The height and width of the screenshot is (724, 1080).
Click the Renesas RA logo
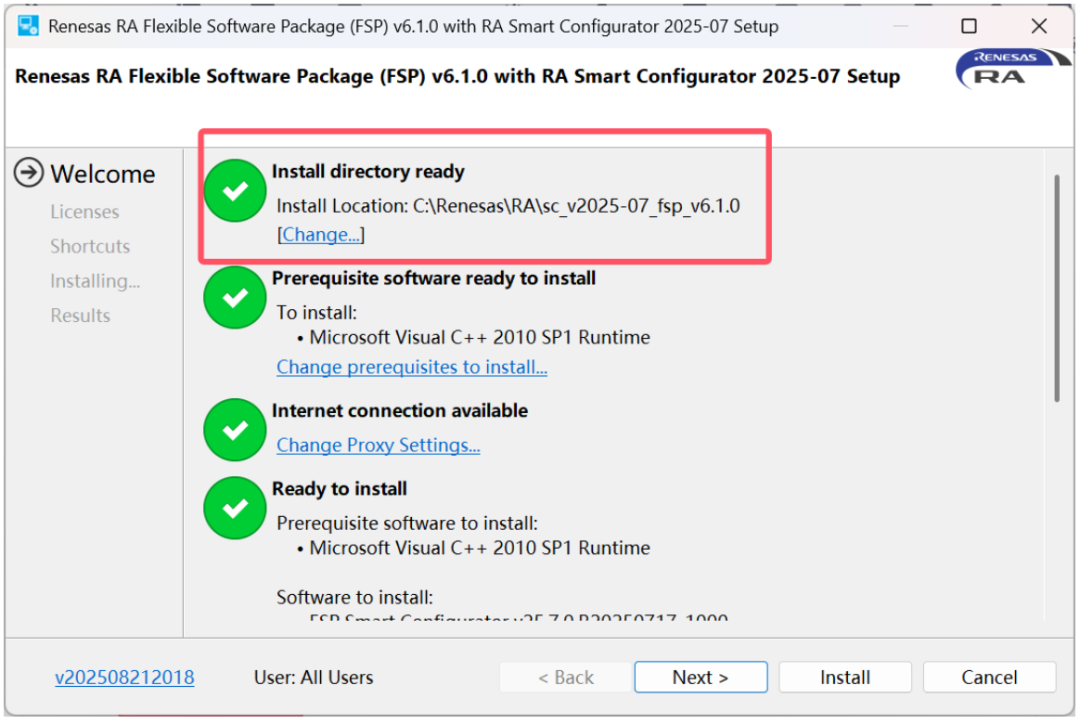click(1003, 68)
